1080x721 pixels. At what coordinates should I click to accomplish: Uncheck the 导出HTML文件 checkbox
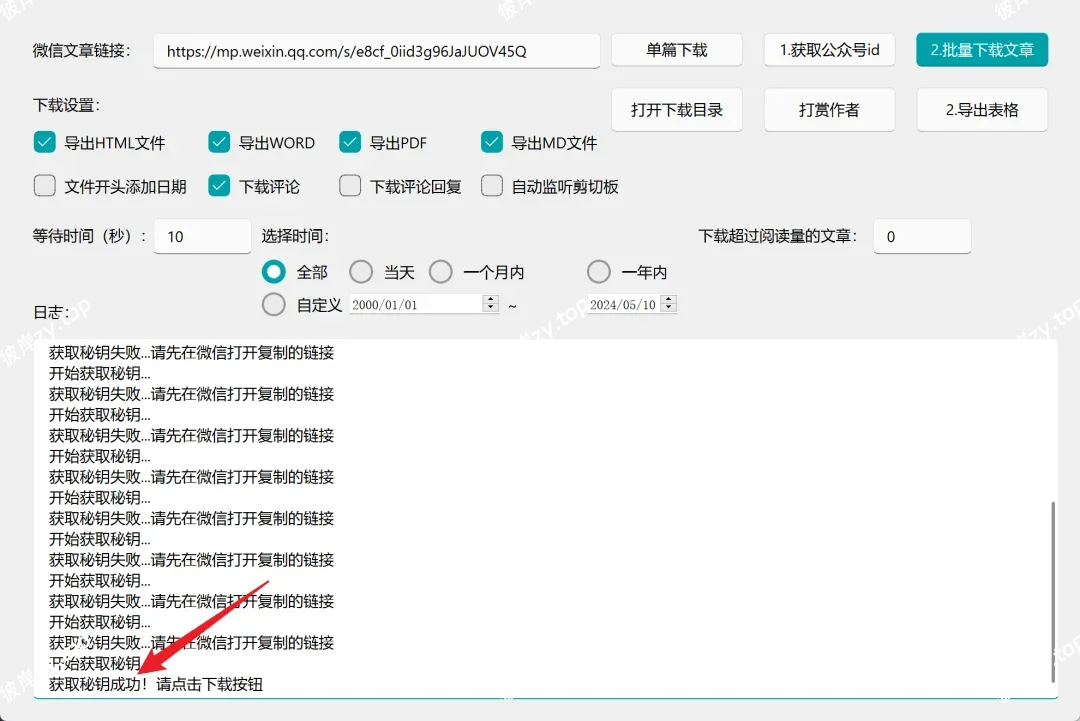[x=44, y=143]
